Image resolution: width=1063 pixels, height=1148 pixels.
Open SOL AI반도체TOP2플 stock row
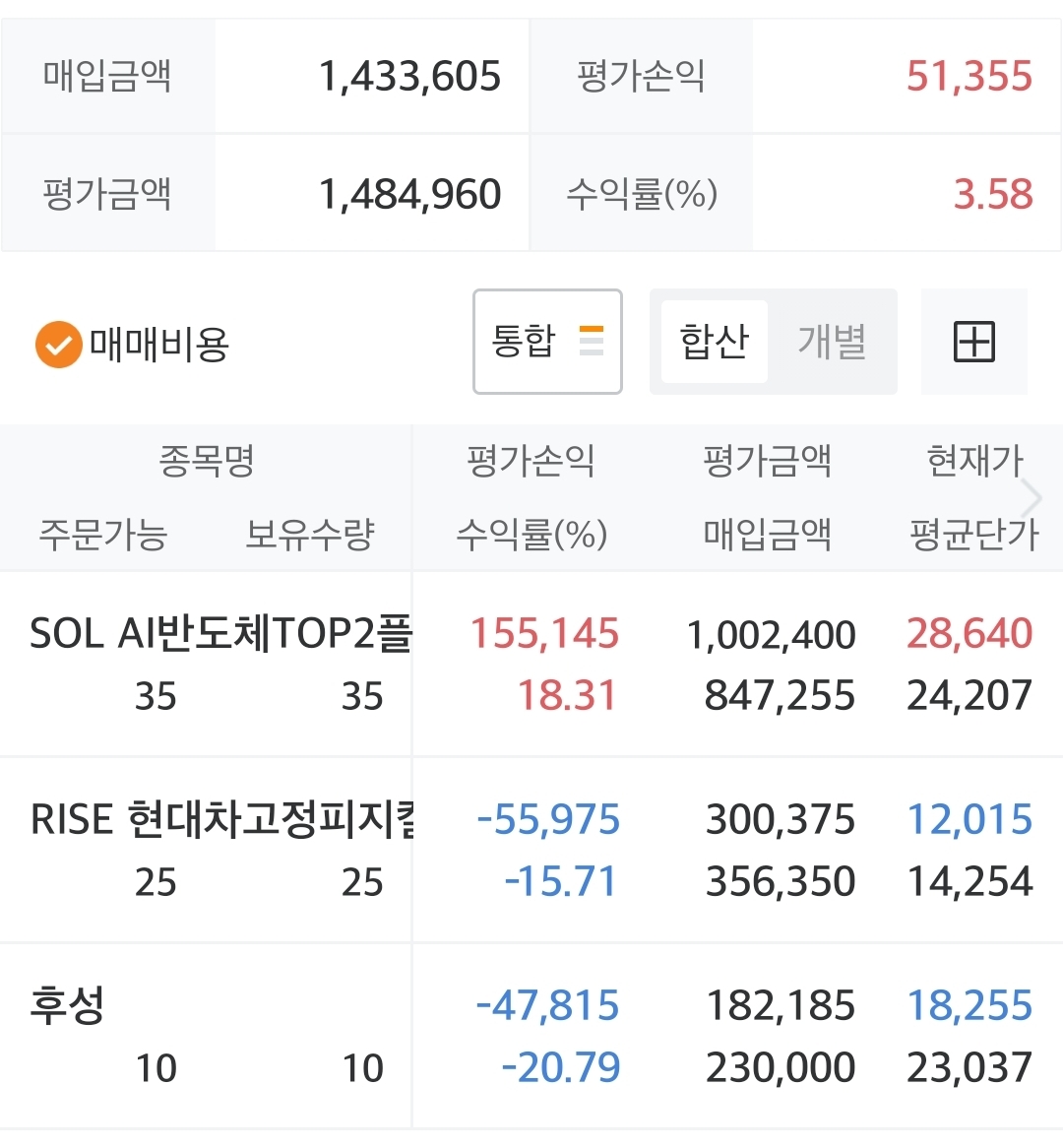531,664
